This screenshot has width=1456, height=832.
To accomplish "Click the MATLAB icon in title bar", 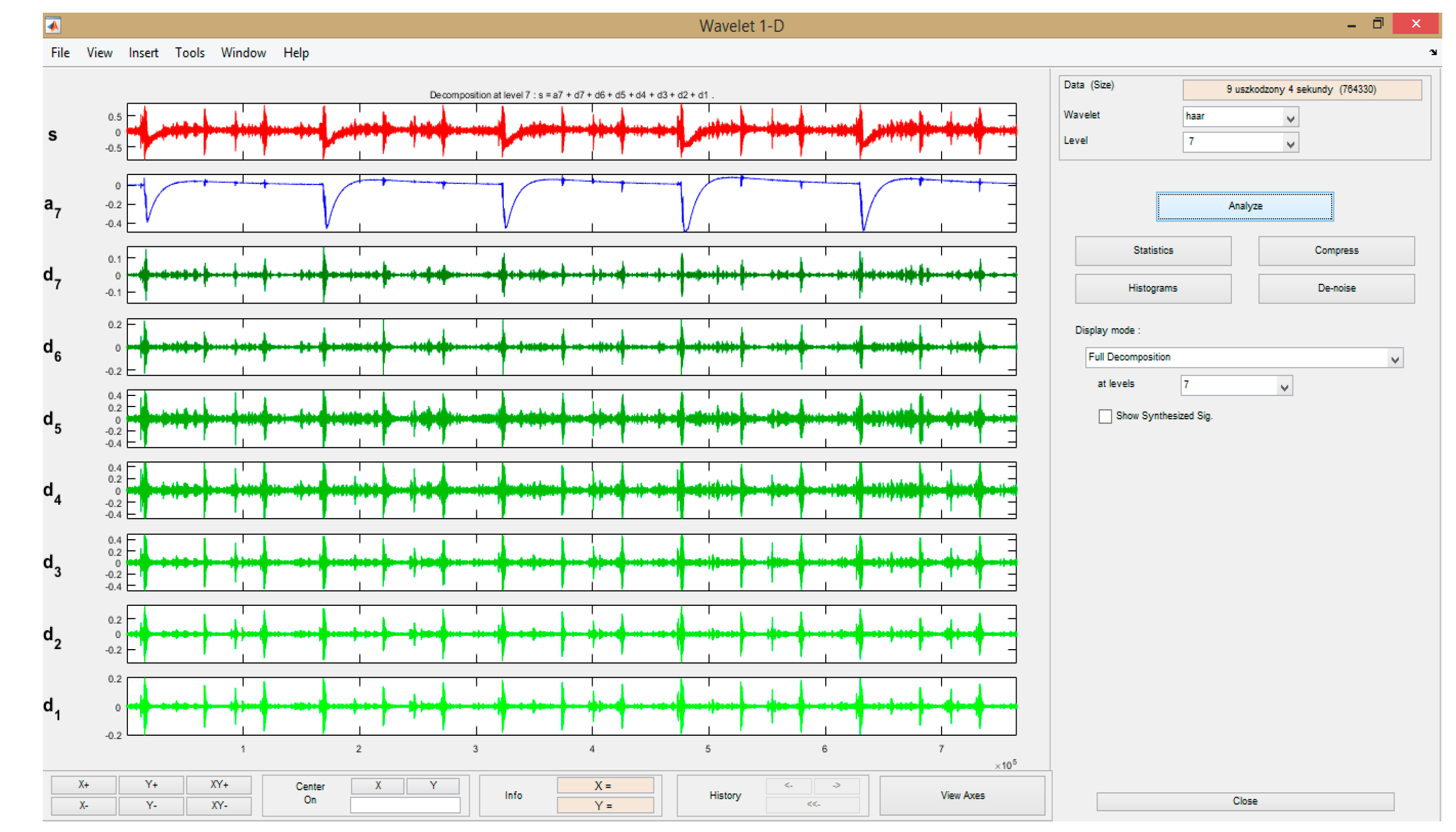I will [53, 26].
